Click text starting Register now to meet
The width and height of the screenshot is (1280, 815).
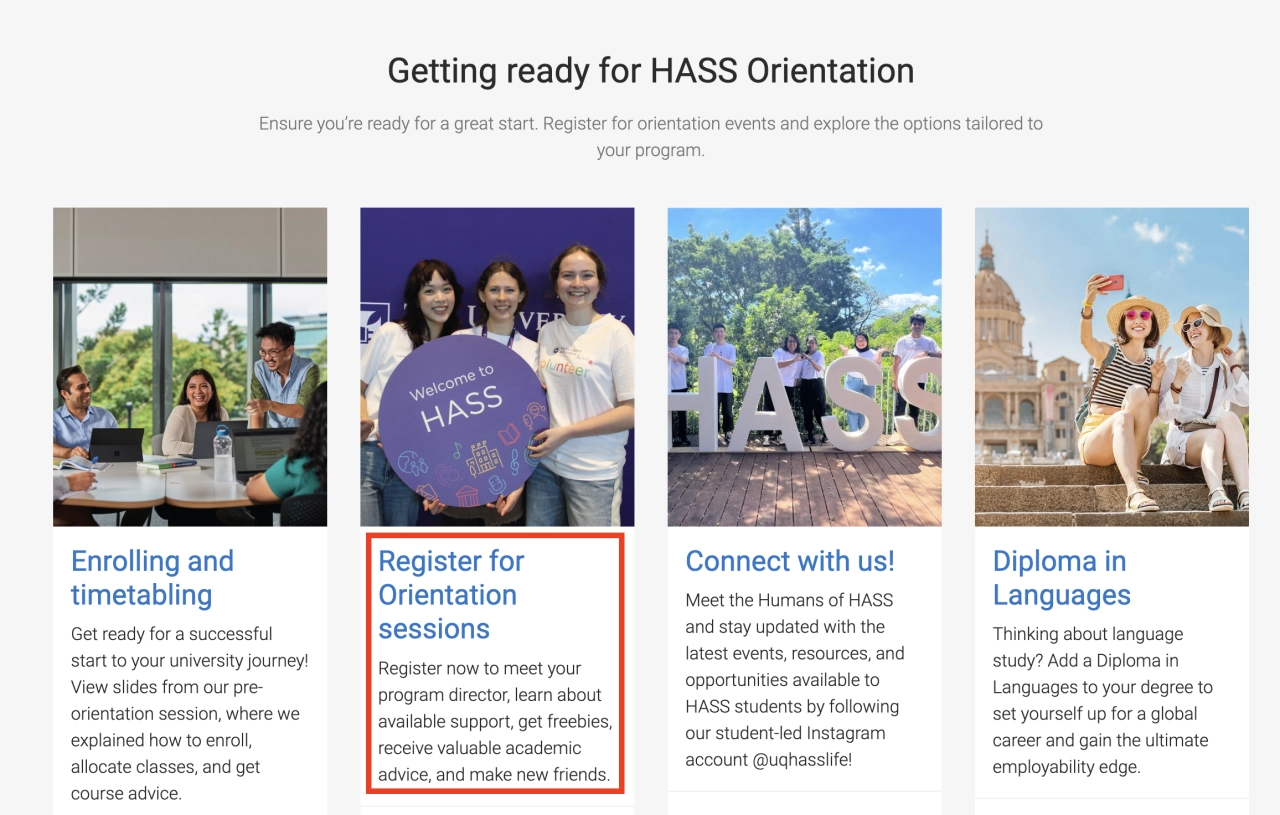495,721
